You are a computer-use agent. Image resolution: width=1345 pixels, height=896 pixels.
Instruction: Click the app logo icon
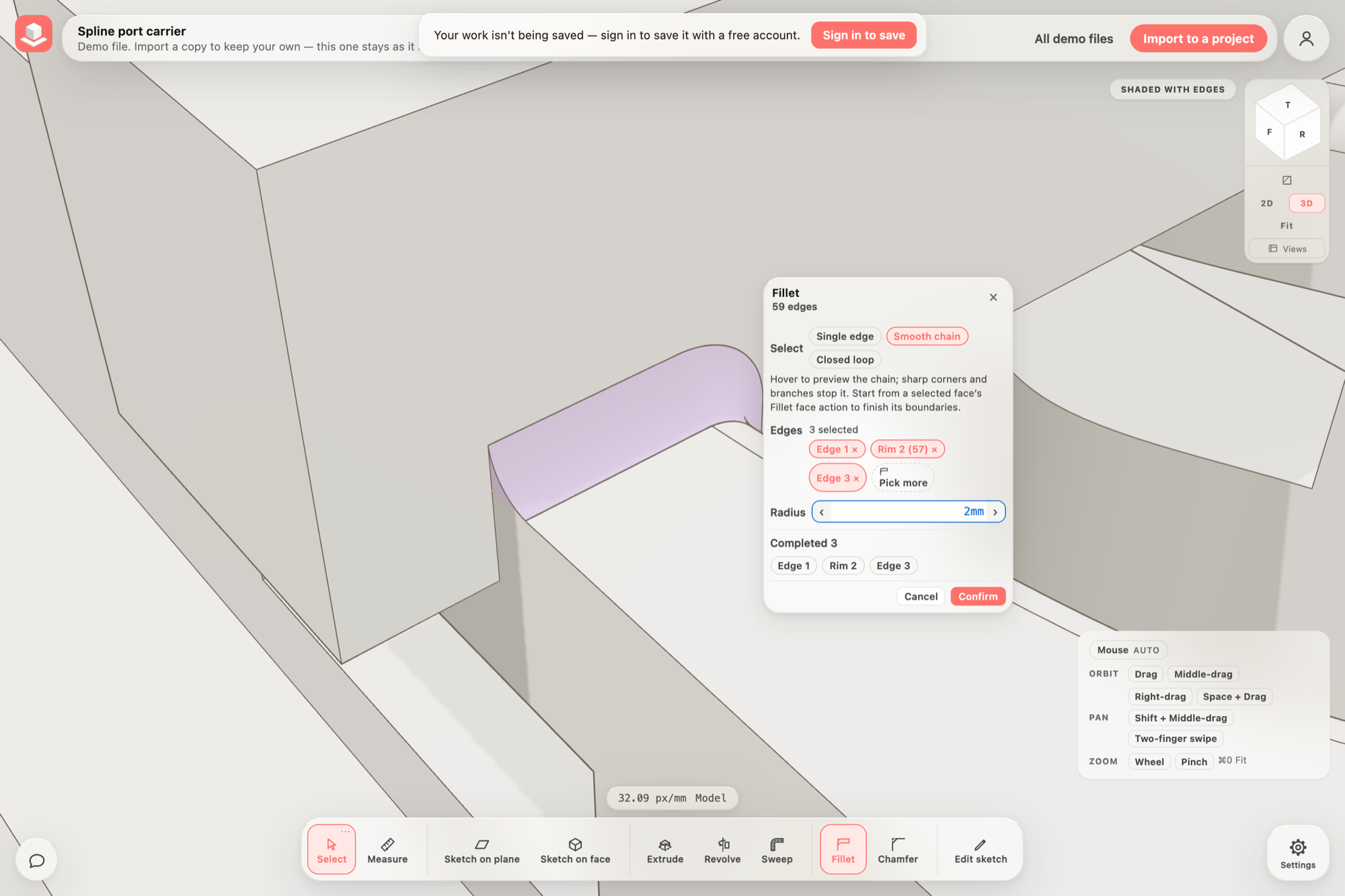point(34,34)
